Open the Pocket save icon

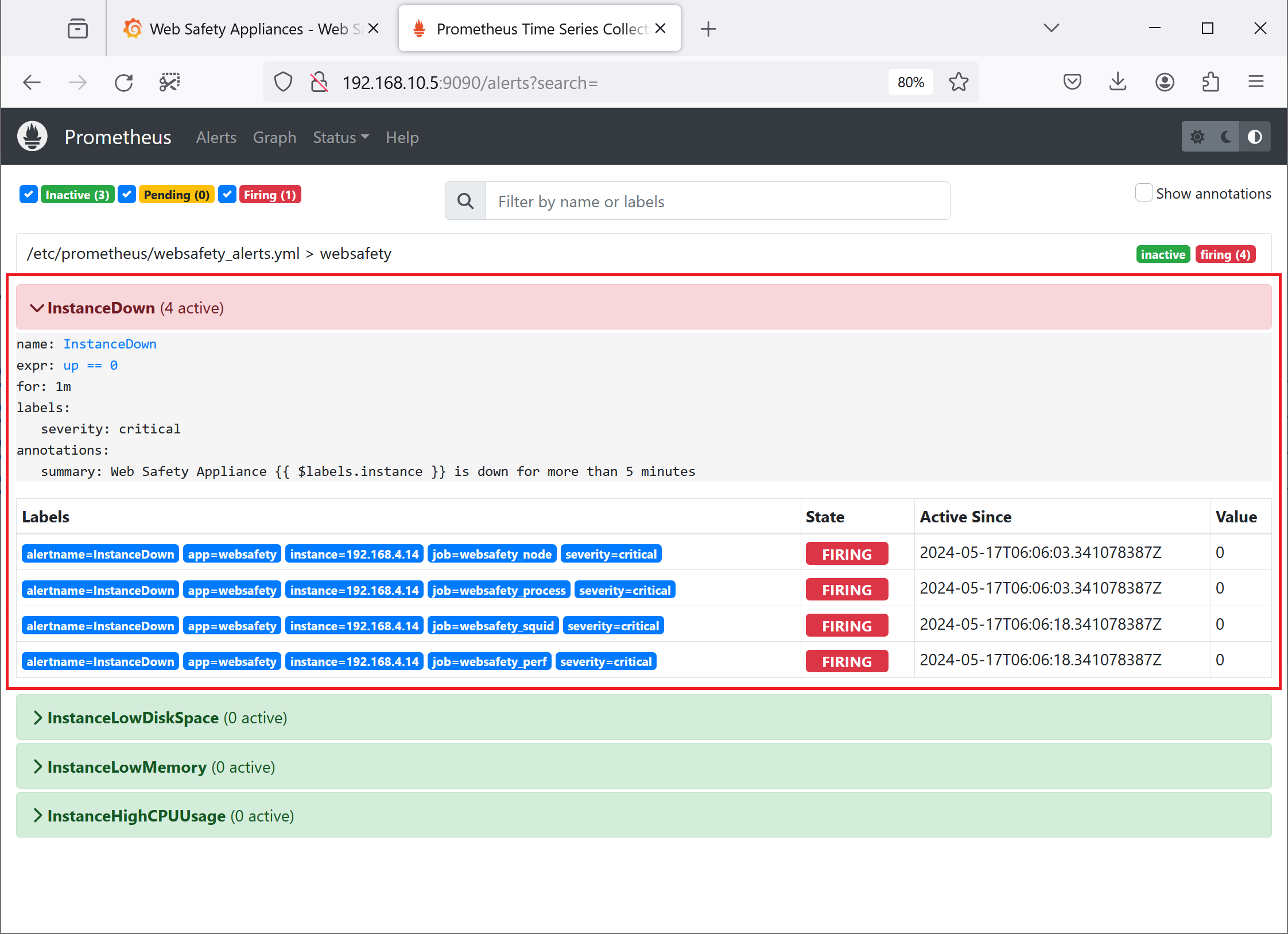(1072, 82)
